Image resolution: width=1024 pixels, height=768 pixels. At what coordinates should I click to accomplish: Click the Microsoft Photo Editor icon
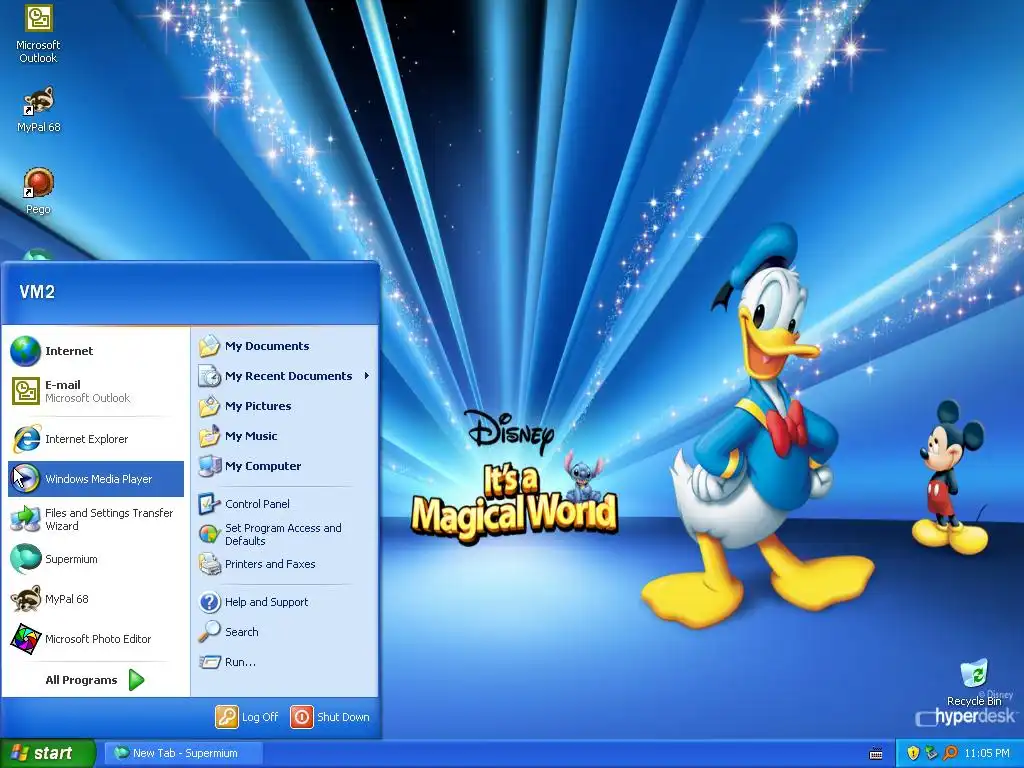(x=25, y=639)
